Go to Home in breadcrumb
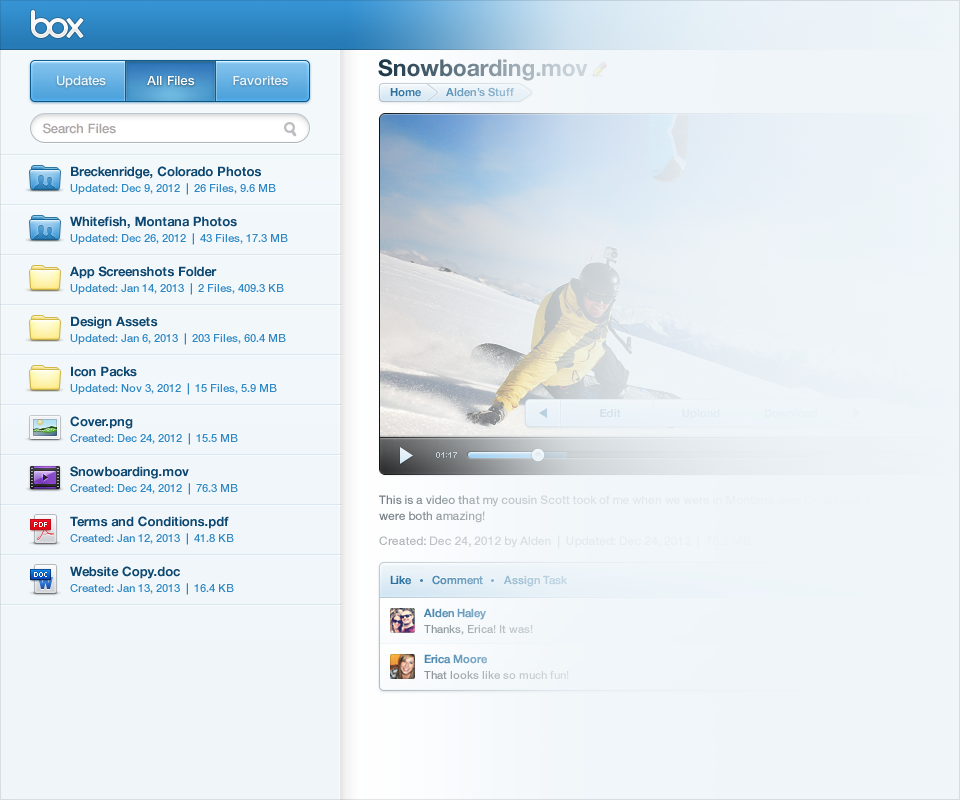The height and width of the screenshot is (800, 960). pyautogui.click(x=405, y=93)
